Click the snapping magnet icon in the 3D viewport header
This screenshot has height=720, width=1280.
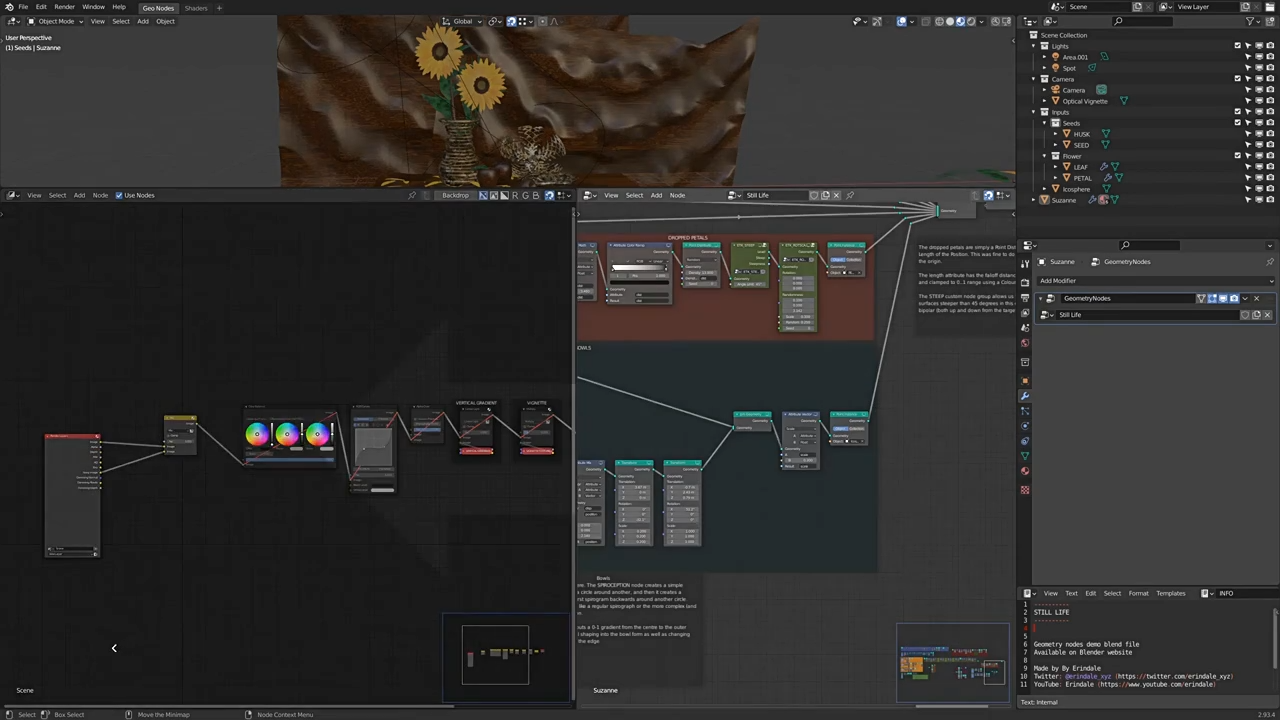click(511, 21)
